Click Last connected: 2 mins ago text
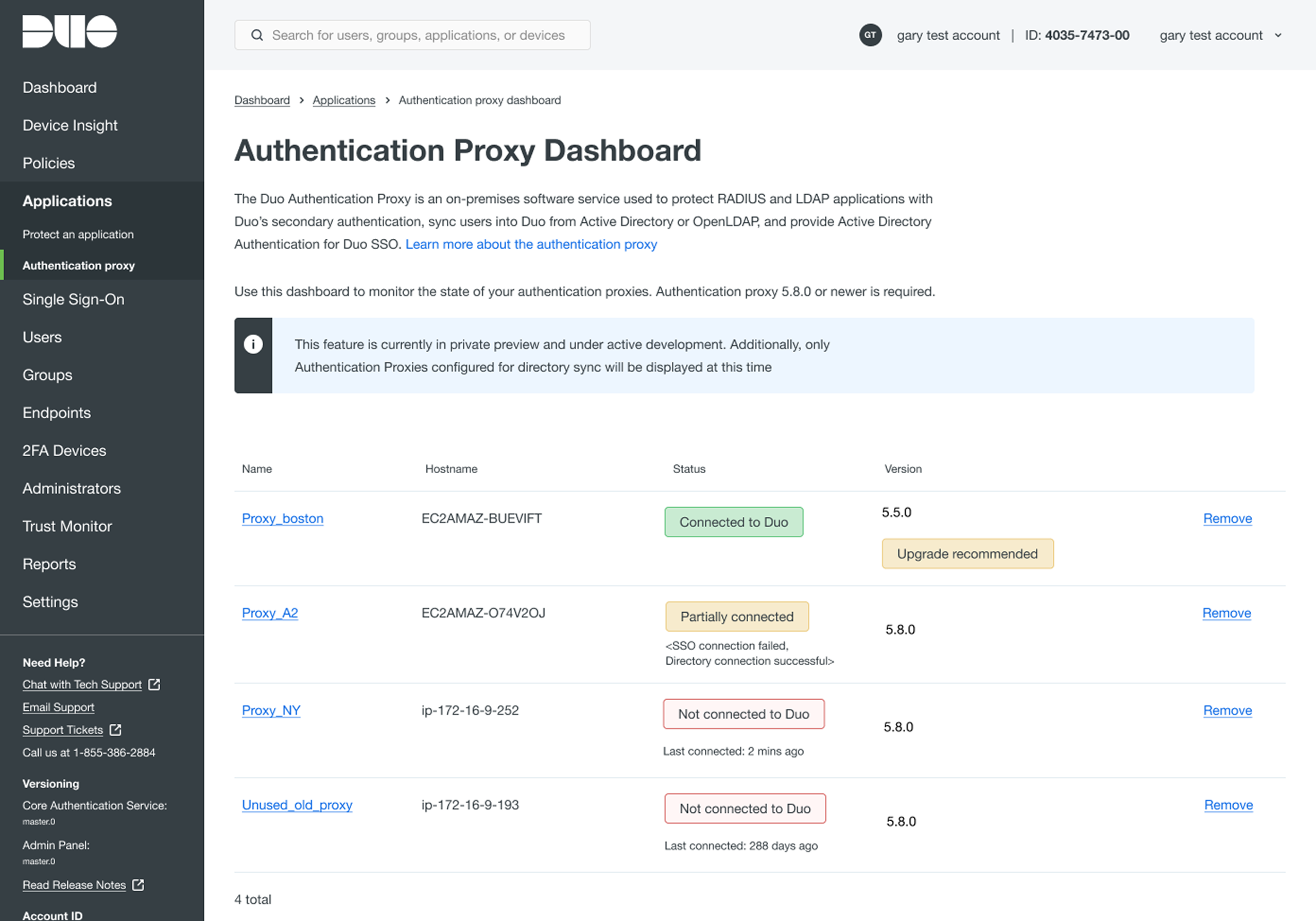 [x=733, y=751]
